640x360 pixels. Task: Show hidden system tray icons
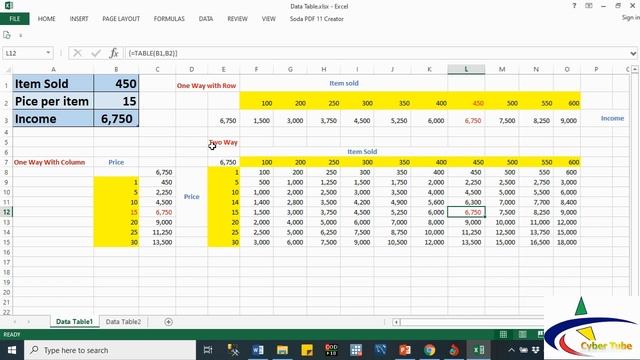tap(511, 350)
